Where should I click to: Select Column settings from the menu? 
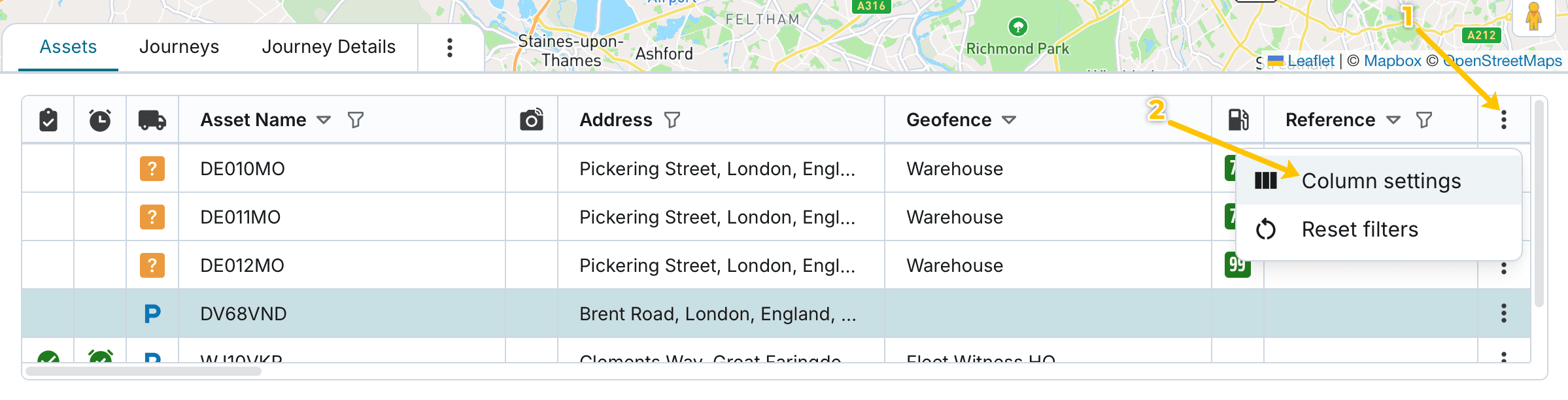(1380, 181)
